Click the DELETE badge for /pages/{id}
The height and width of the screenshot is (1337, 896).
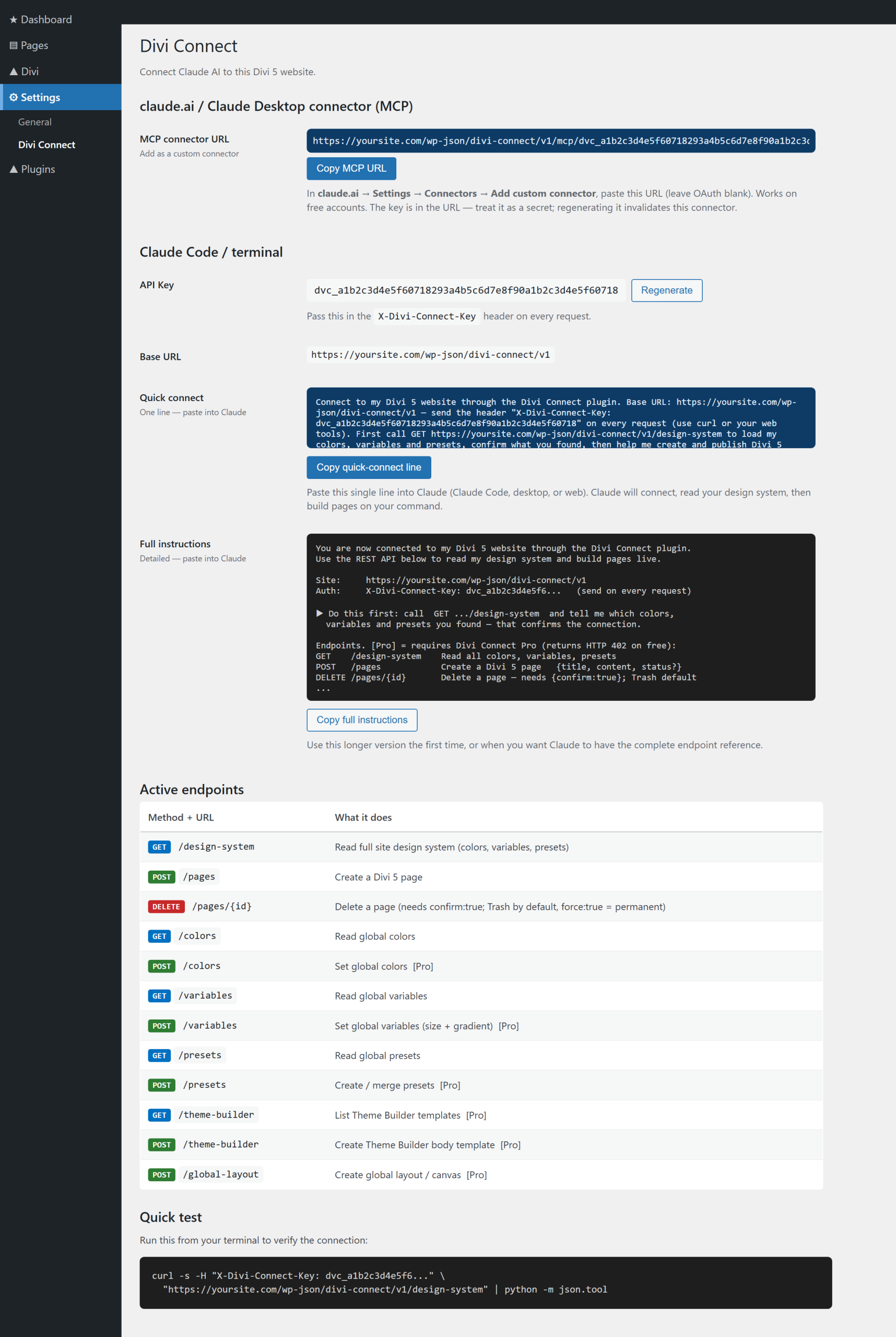pyautogui.click(x=166, y=907)
